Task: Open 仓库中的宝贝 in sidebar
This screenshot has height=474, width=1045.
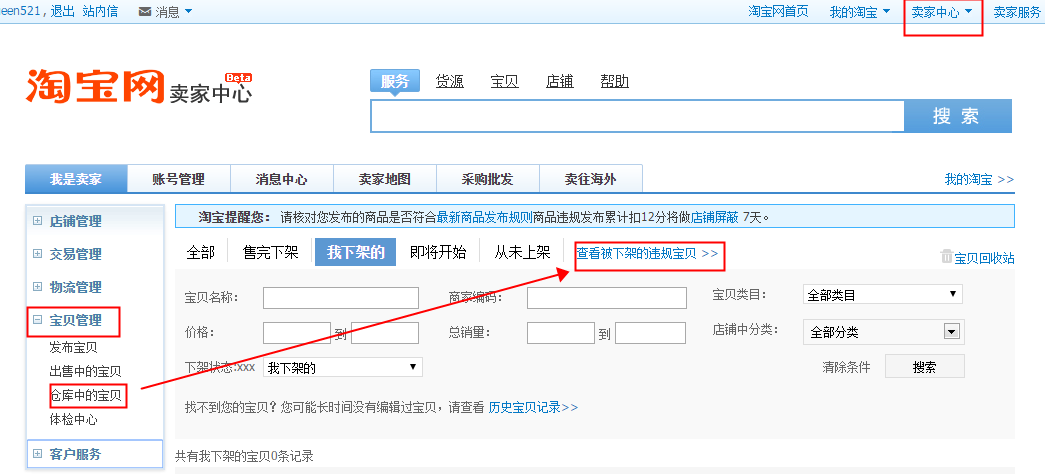Action: [x=85, y=396]
